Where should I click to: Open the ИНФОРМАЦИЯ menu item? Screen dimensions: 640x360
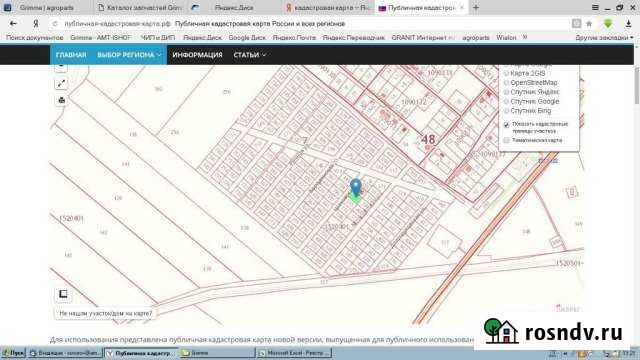coord(198,55)
